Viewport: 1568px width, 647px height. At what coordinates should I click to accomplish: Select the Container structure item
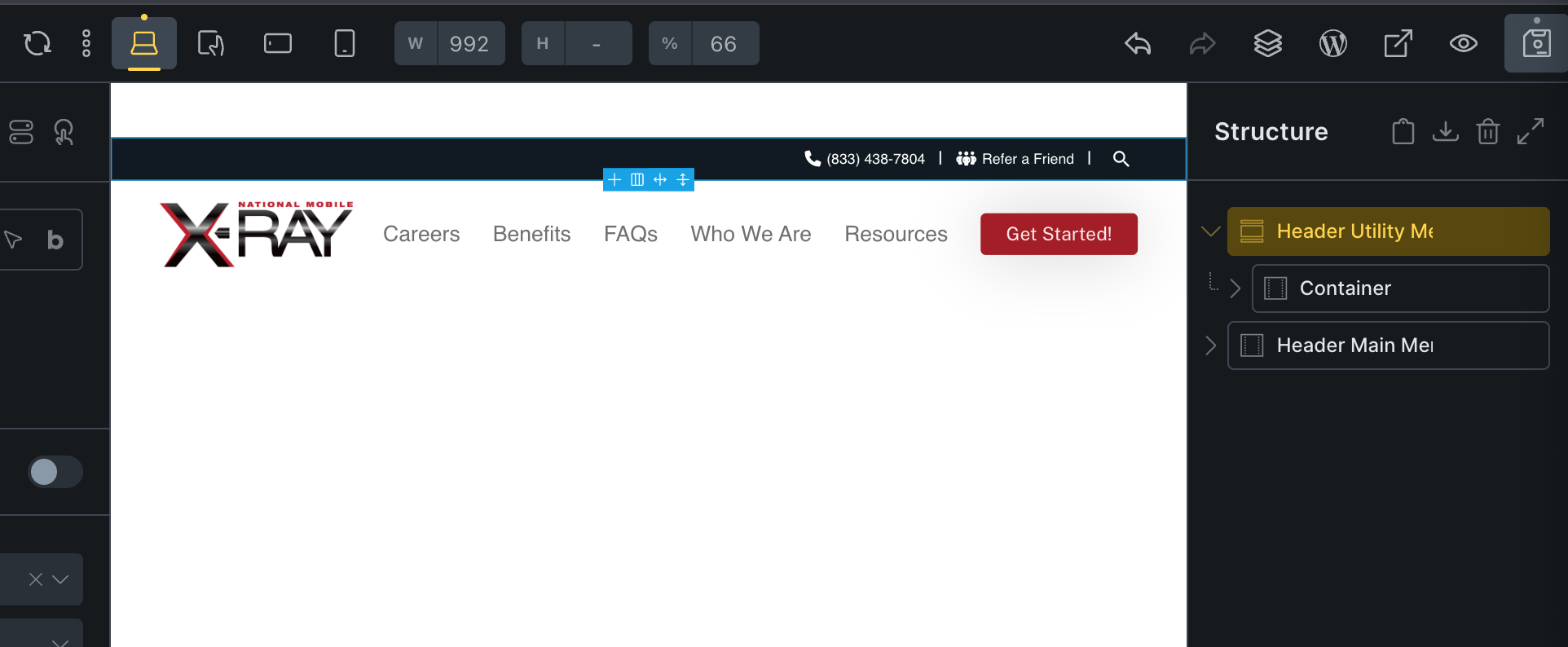(1400, 288)
